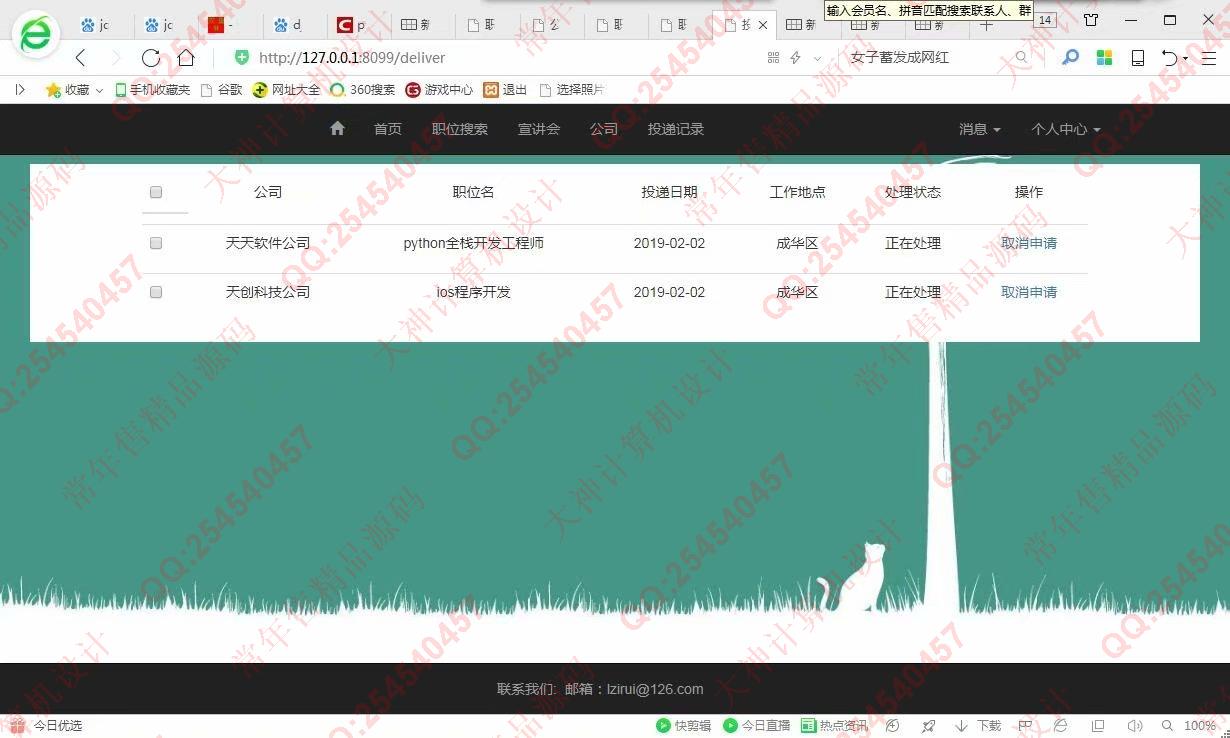Open 下载 downloads in status bar

(x=978, y=726)
